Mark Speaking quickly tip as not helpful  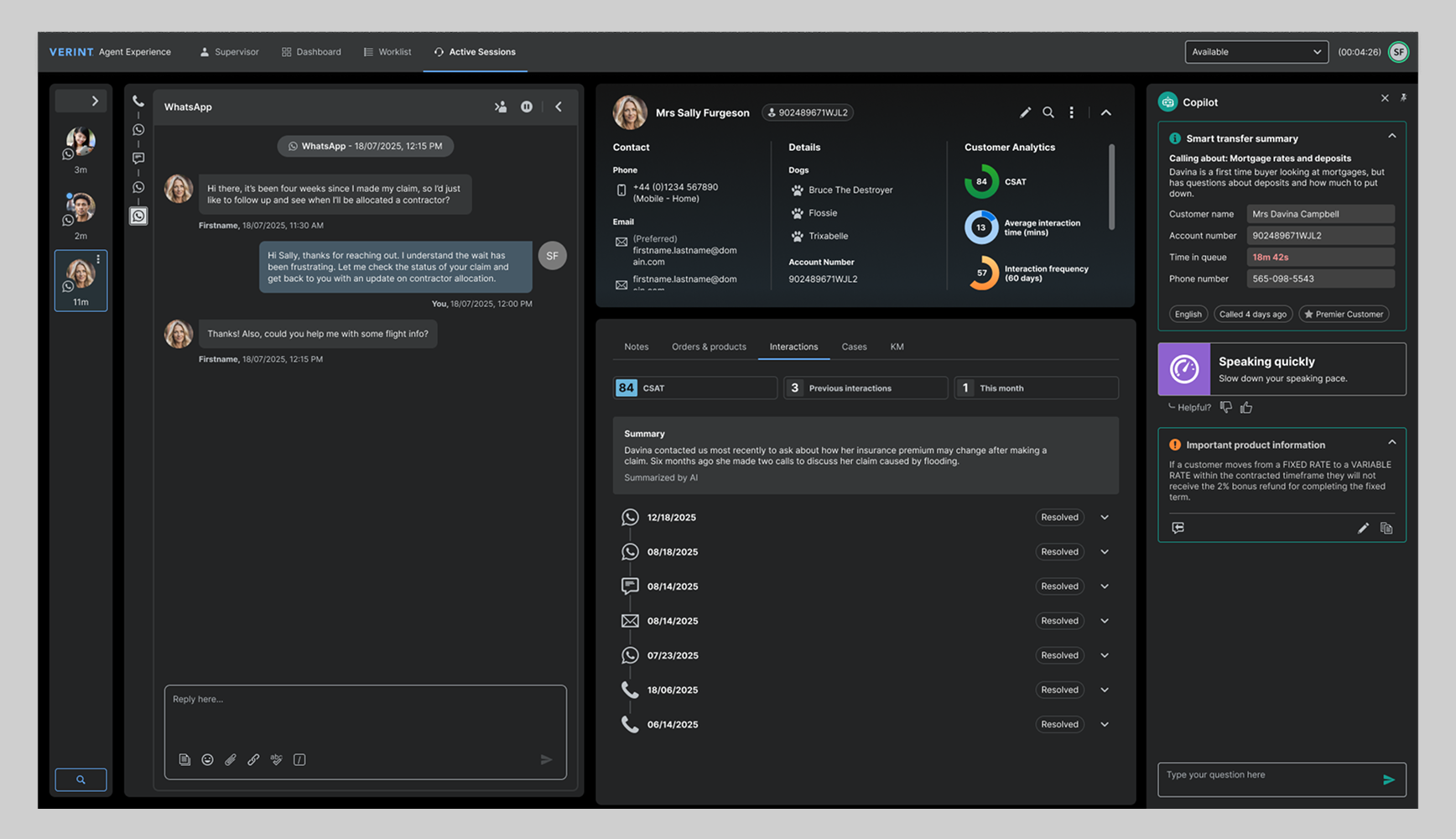pos(1226,408)
